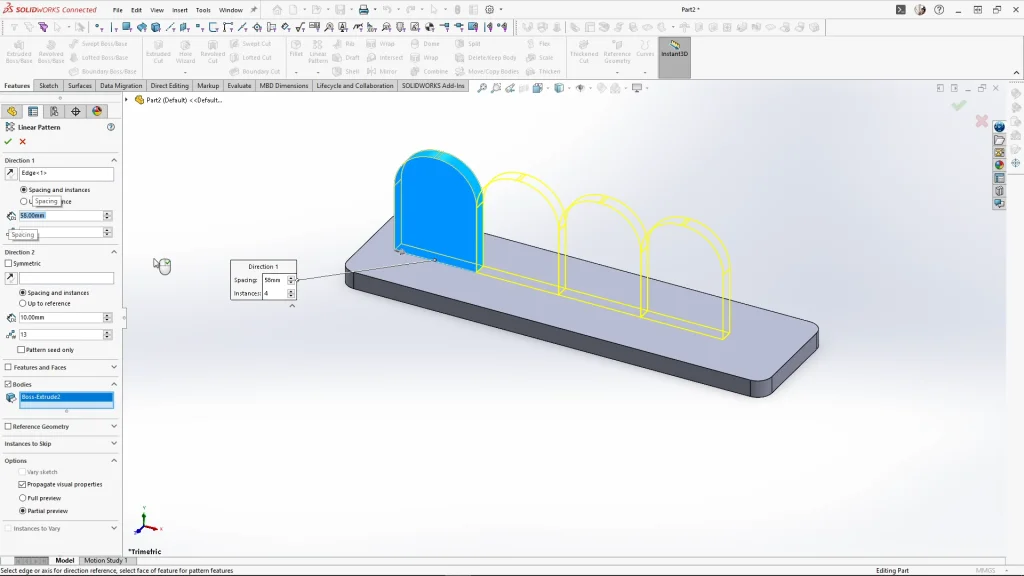Image resolution: width=1024 pixels, height=576 pixels.
Task: Switch to the ConfigurationManager panel icon
Action: [54, 111]
